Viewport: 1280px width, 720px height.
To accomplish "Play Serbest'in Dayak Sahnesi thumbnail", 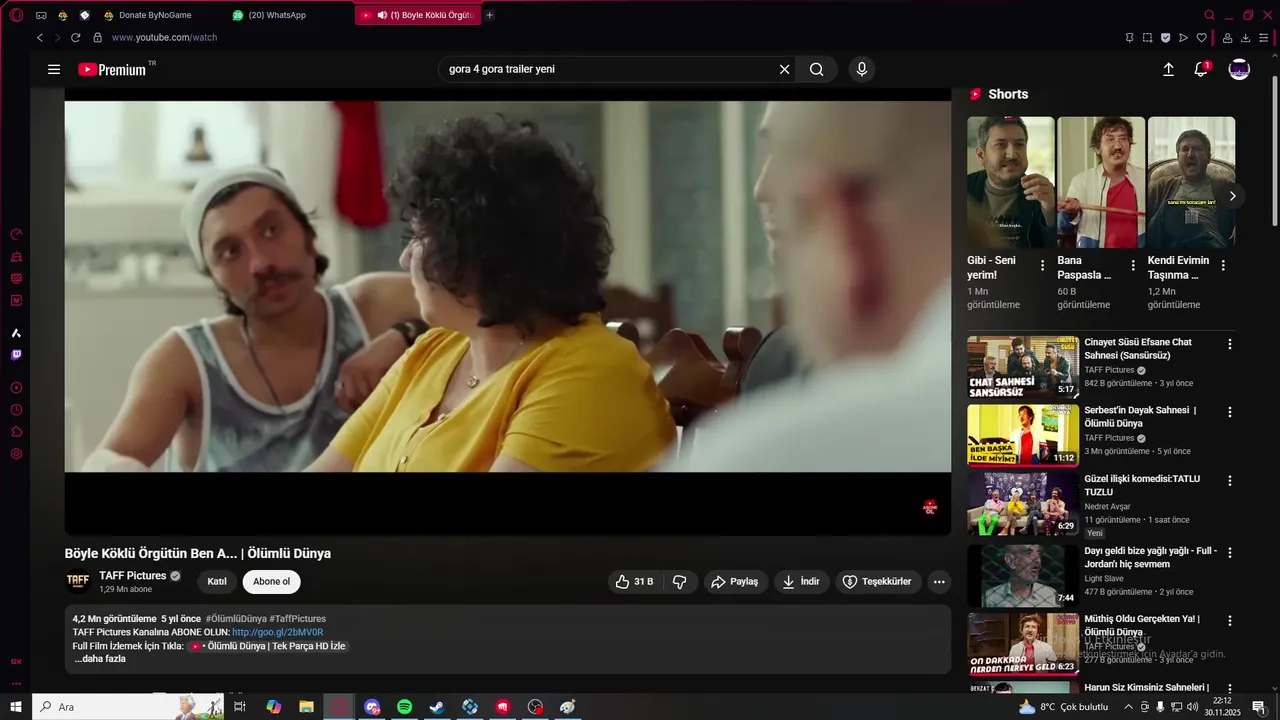I will point(1023,435).
